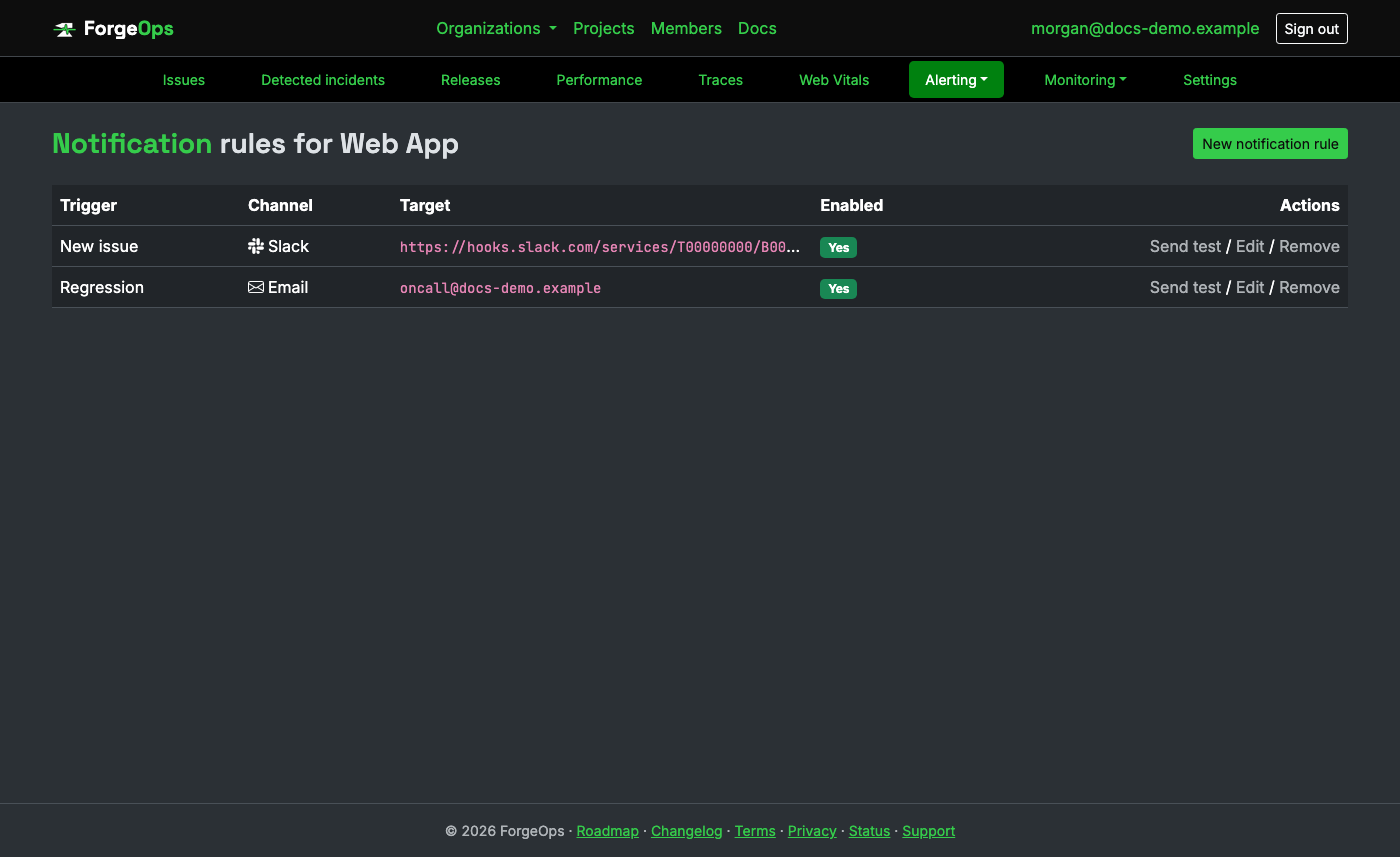Image resolution: width=1400 pixels, height=857 pixels.
Task: Open the Organizations dropdown
Action: click(496, 28)
